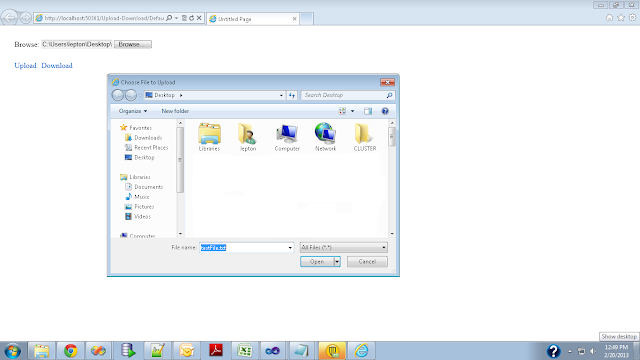
Task: Click the volume icon in tray
Action: 593,351
